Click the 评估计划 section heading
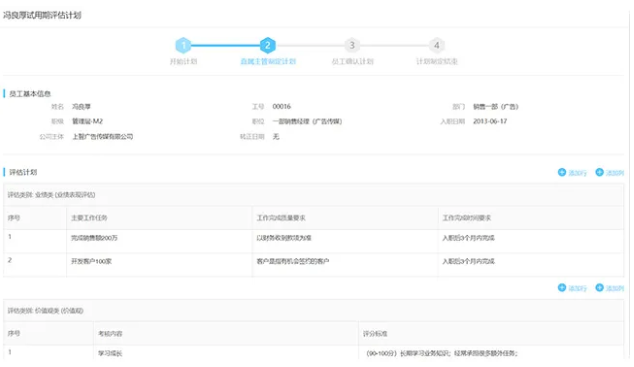 click(x=23, y=172)
